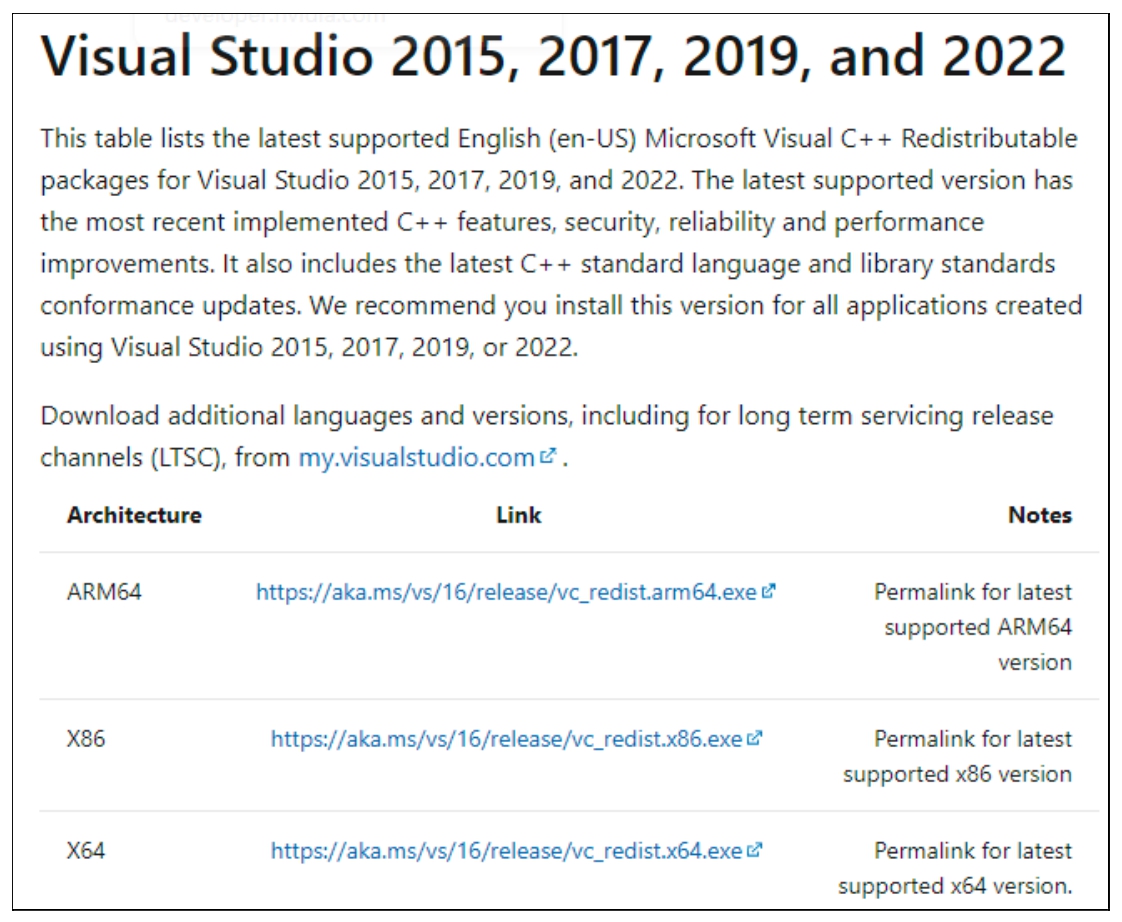Click the Link column header
Image resolution: width=1122 pixels, height=922 pixels.
[x=518, y=516]
